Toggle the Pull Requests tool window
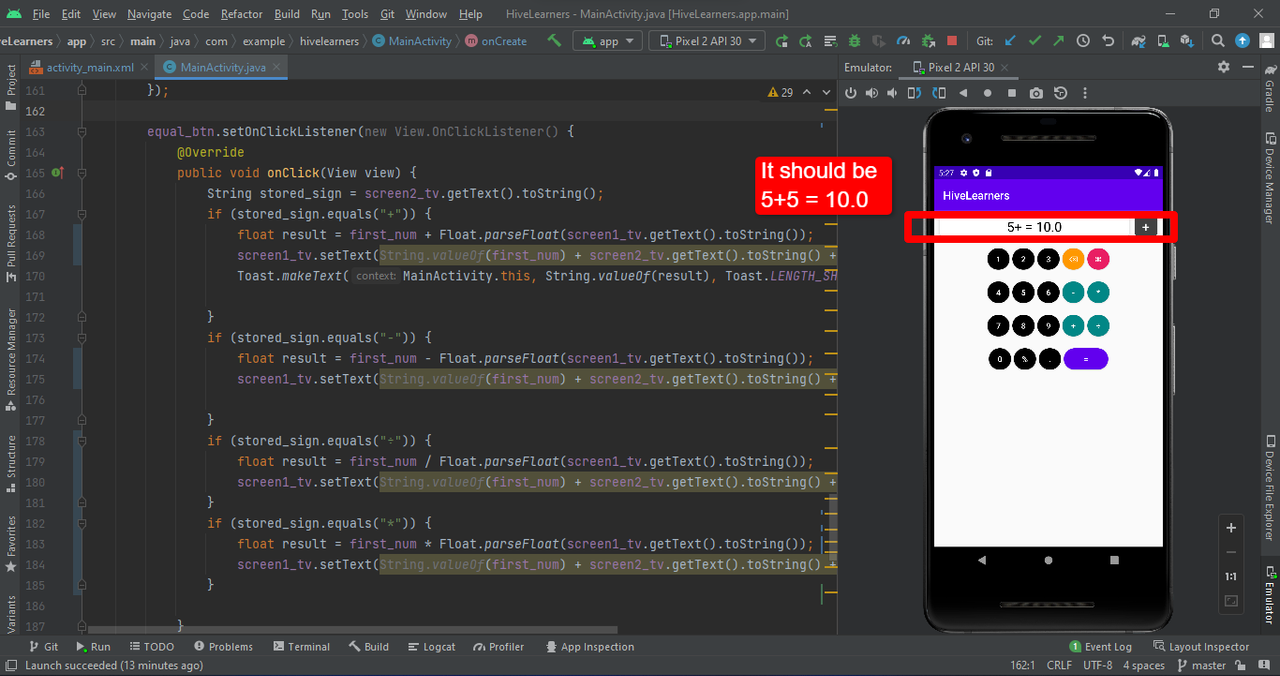This screenshot has width=1280, height=676. [11, 244]
